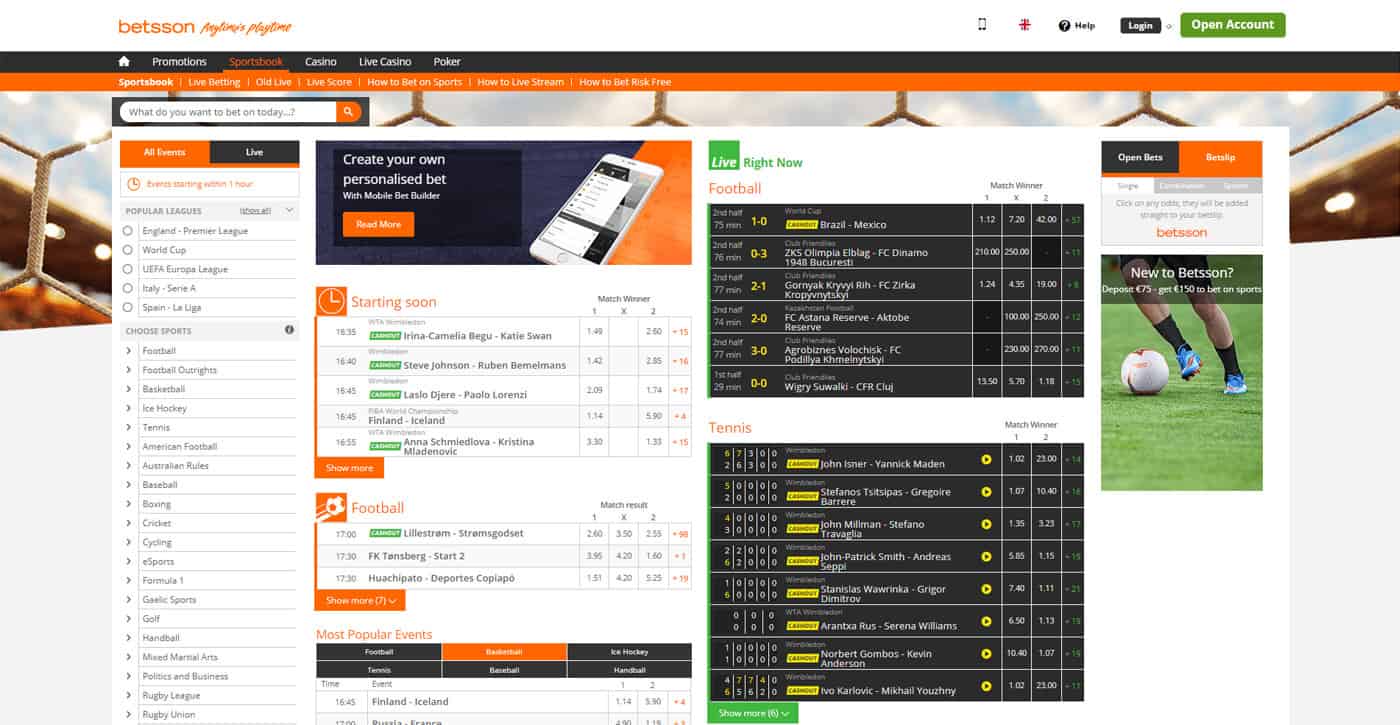Screen dimensions: 1400x725
Task: Toggle the Live events filter
Action: coord(255,153)
